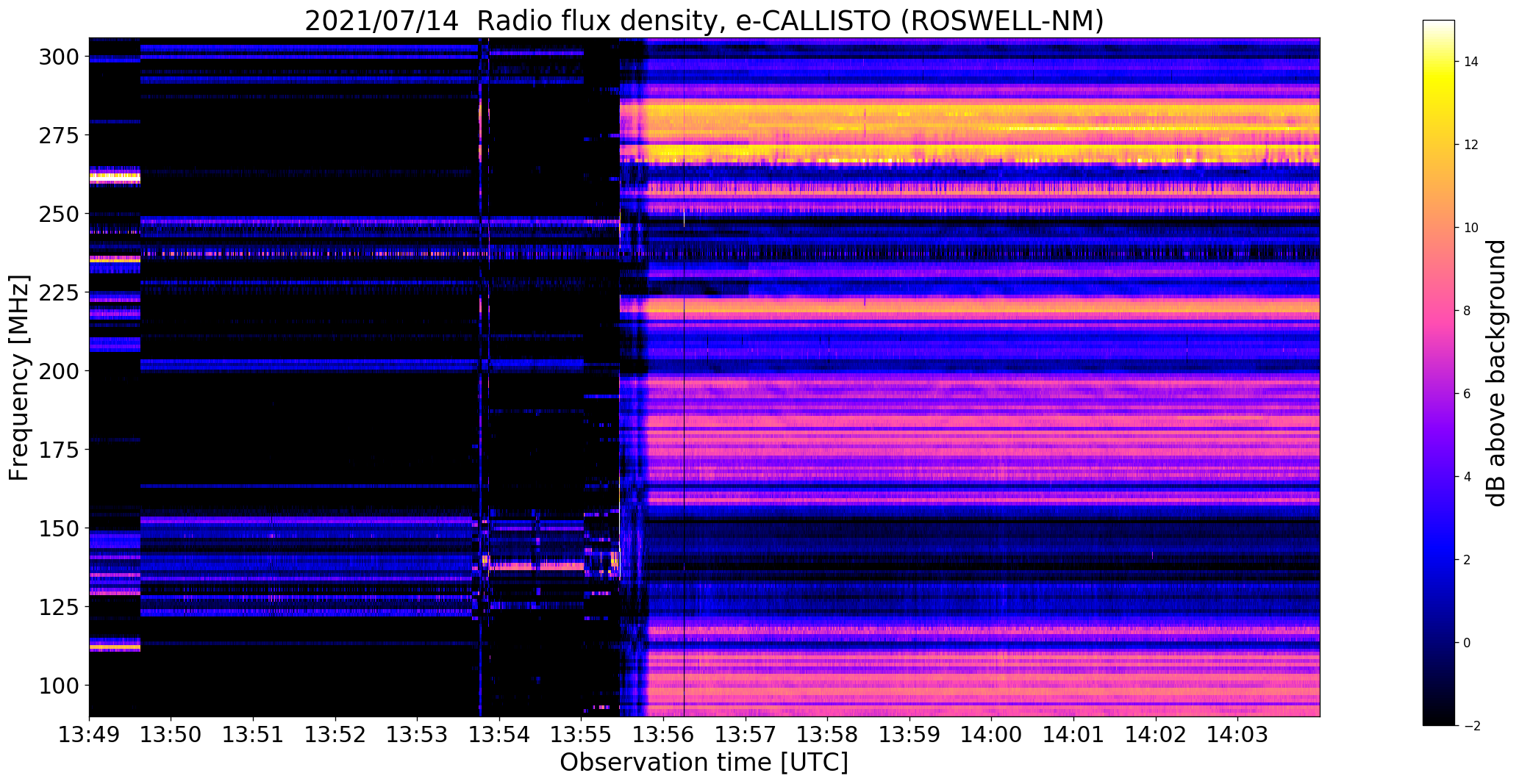
Task: Click the plot title mentioning ROSWELL-NM
Action: pyautogui.click(x=704, y=21)
